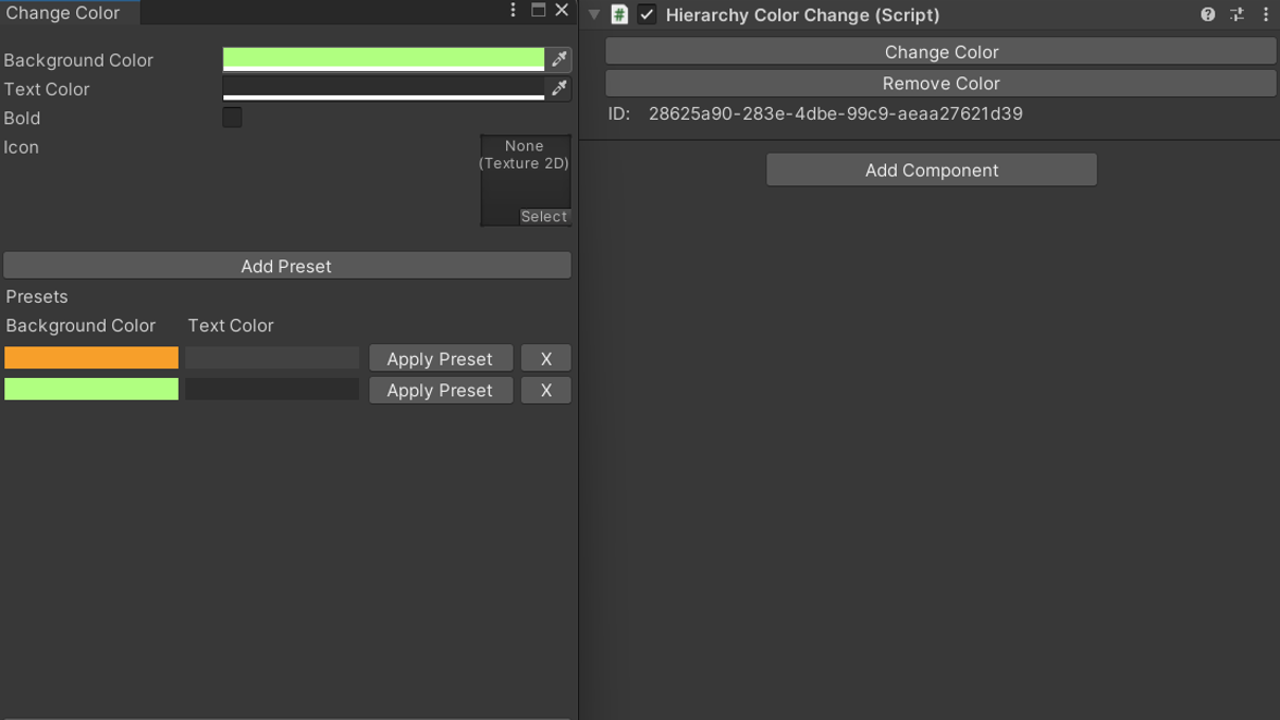The height and width of the screenshot is (720, 1280).
Task: Click the Background Color eyedropper icon
Action: tap(559, 60)
